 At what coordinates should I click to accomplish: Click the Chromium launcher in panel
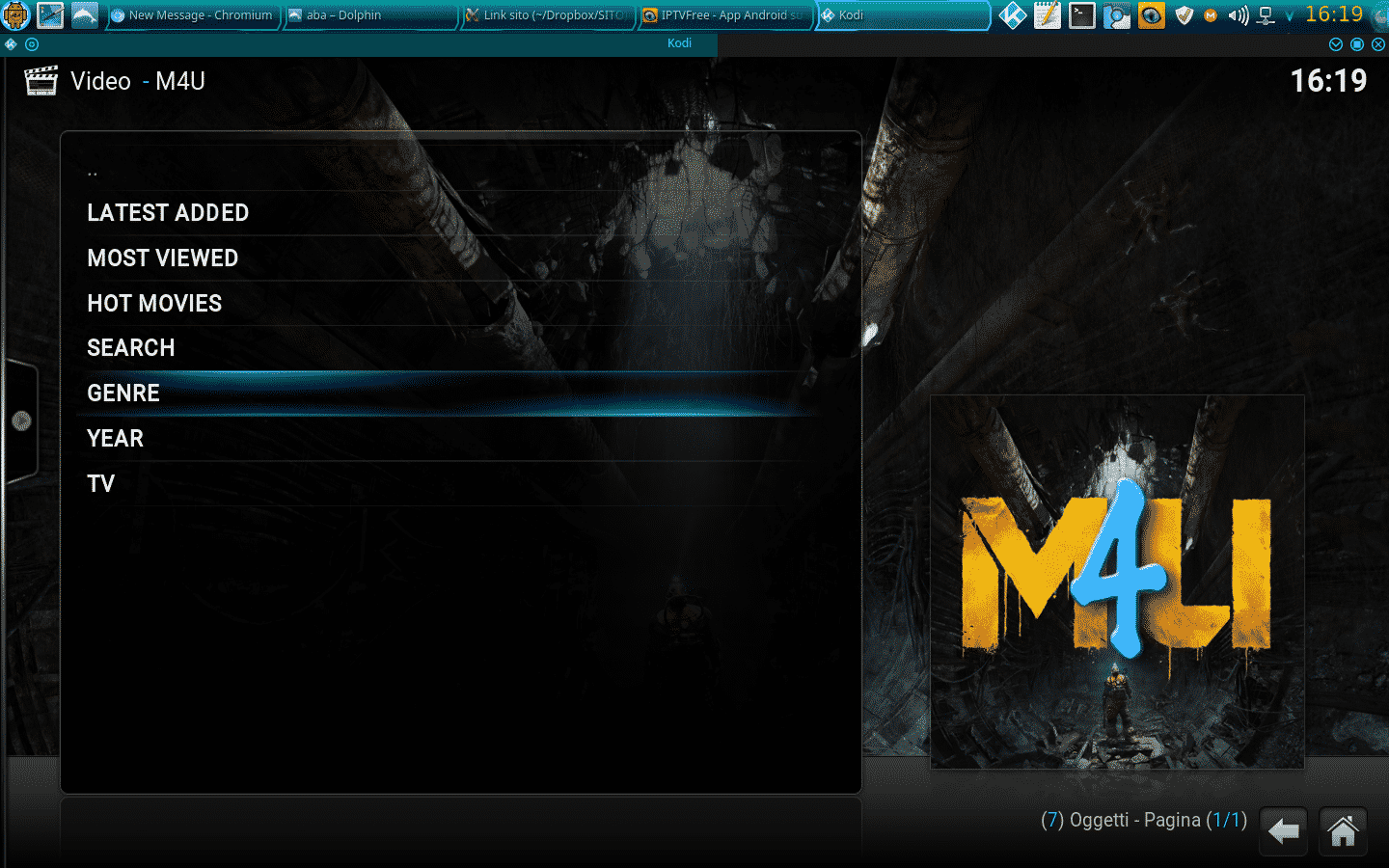coord(1117,15)
